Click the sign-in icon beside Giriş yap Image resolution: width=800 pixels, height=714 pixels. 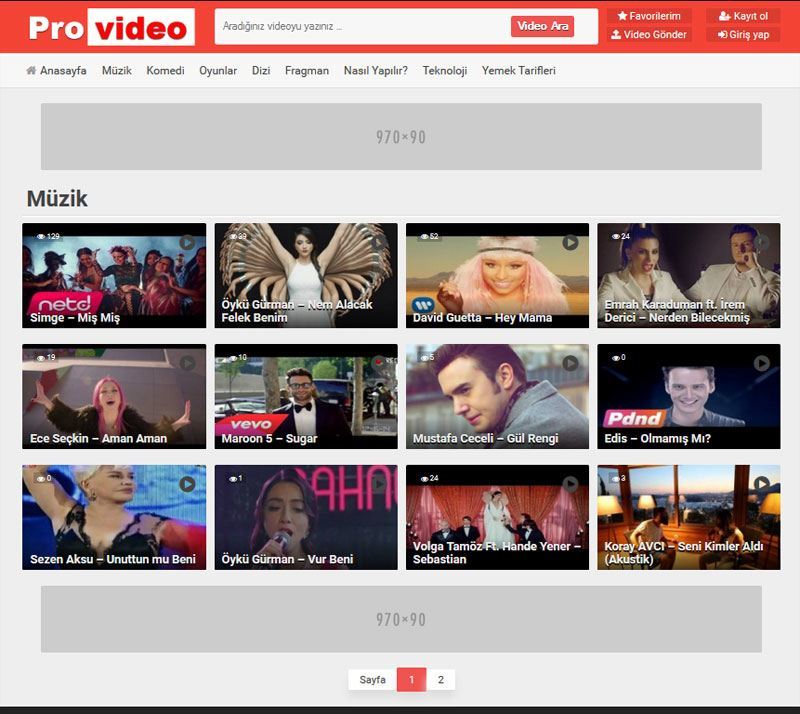[x=722, y=35]
